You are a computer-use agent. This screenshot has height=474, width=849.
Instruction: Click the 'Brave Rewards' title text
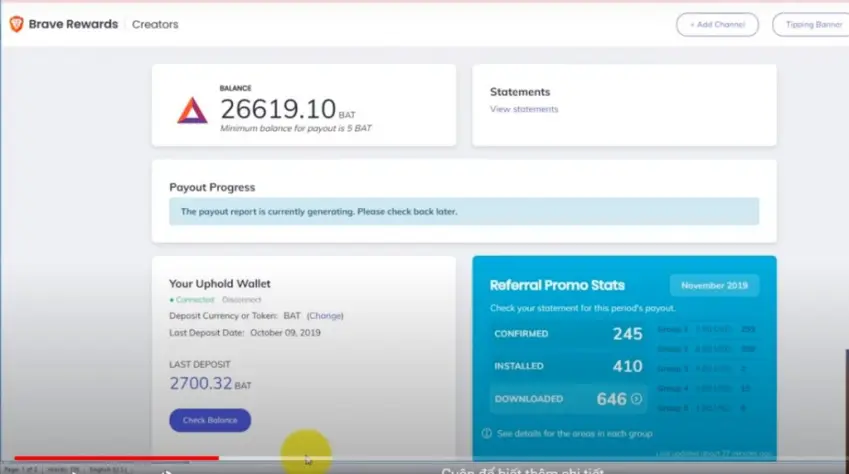point(73,24)
